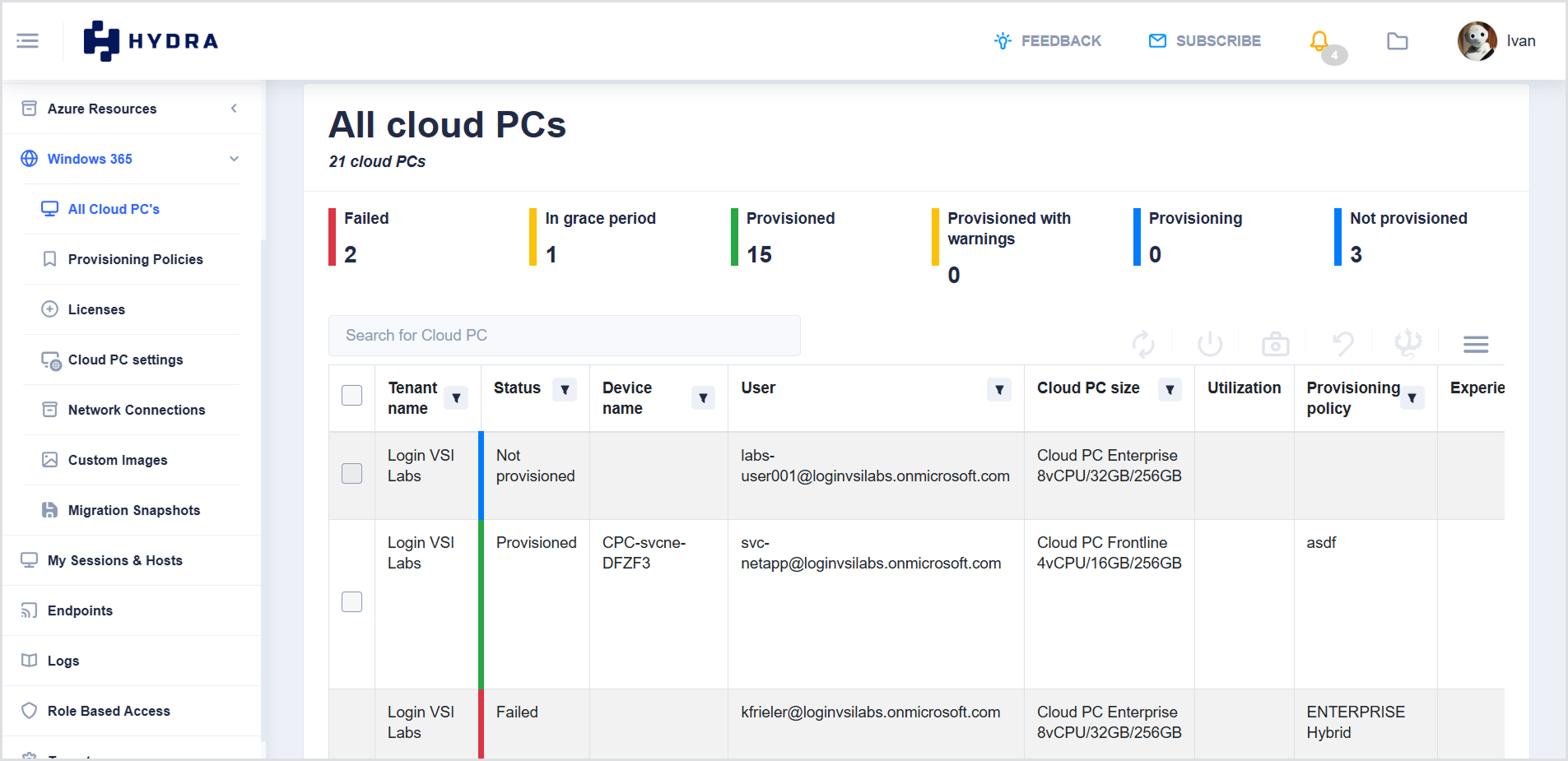Filter by Provisioned with warnings card
The width and height of the screenshot is (1568, 761).
pyautogui.click(x=1002, y=247)
